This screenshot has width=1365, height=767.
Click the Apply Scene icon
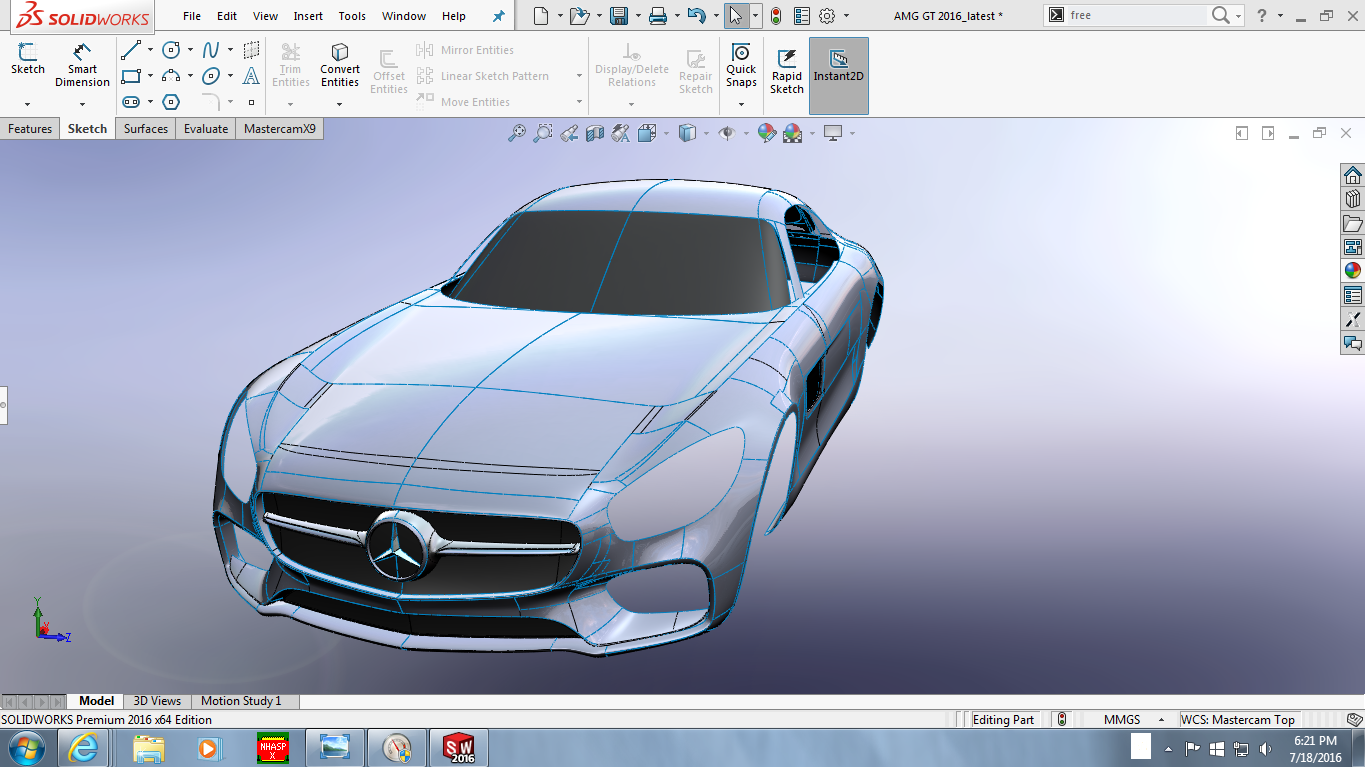coord(792,133)
